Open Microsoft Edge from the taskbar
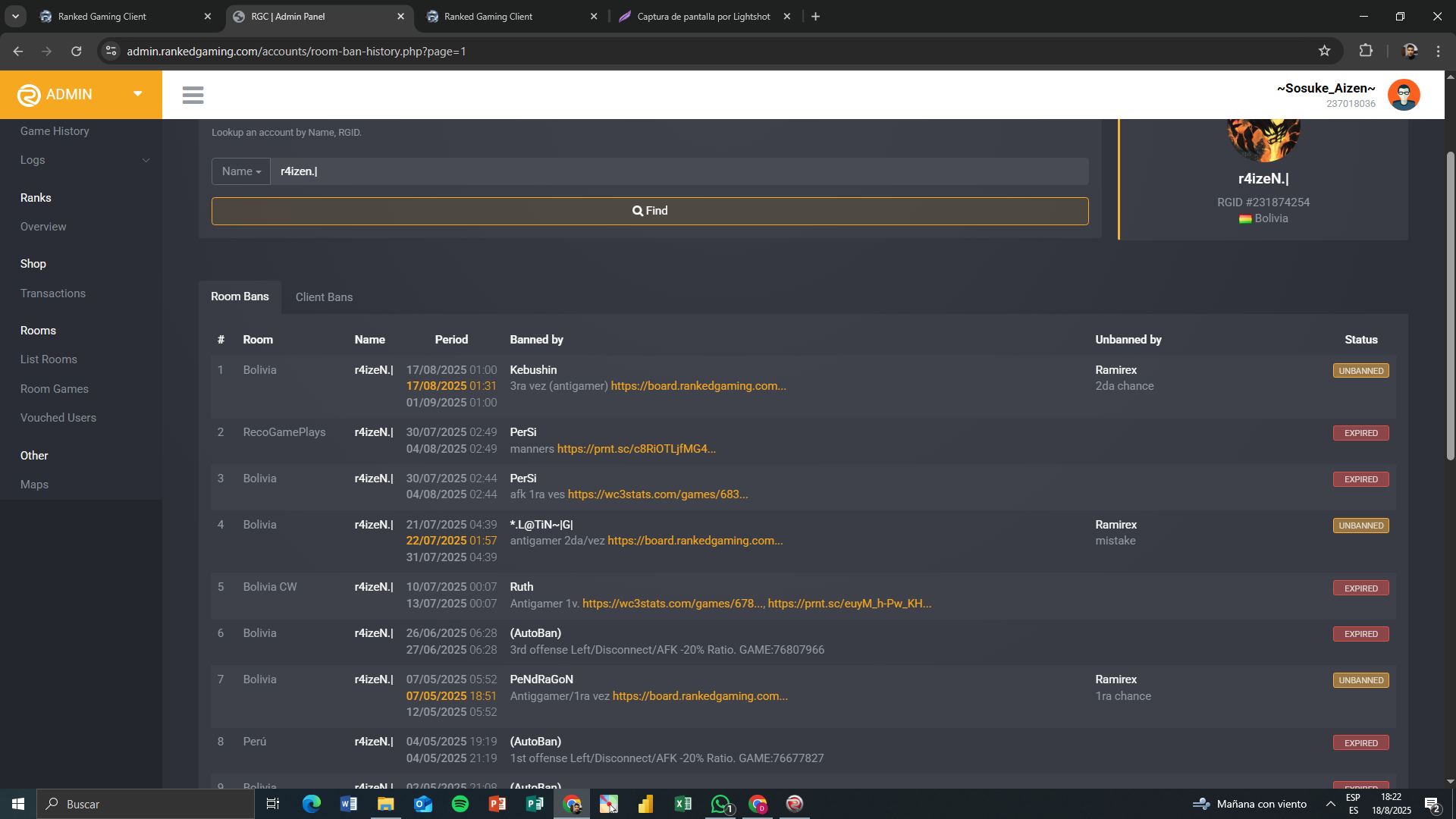Viewport: 1456px width, 819px height. point(311,804)
